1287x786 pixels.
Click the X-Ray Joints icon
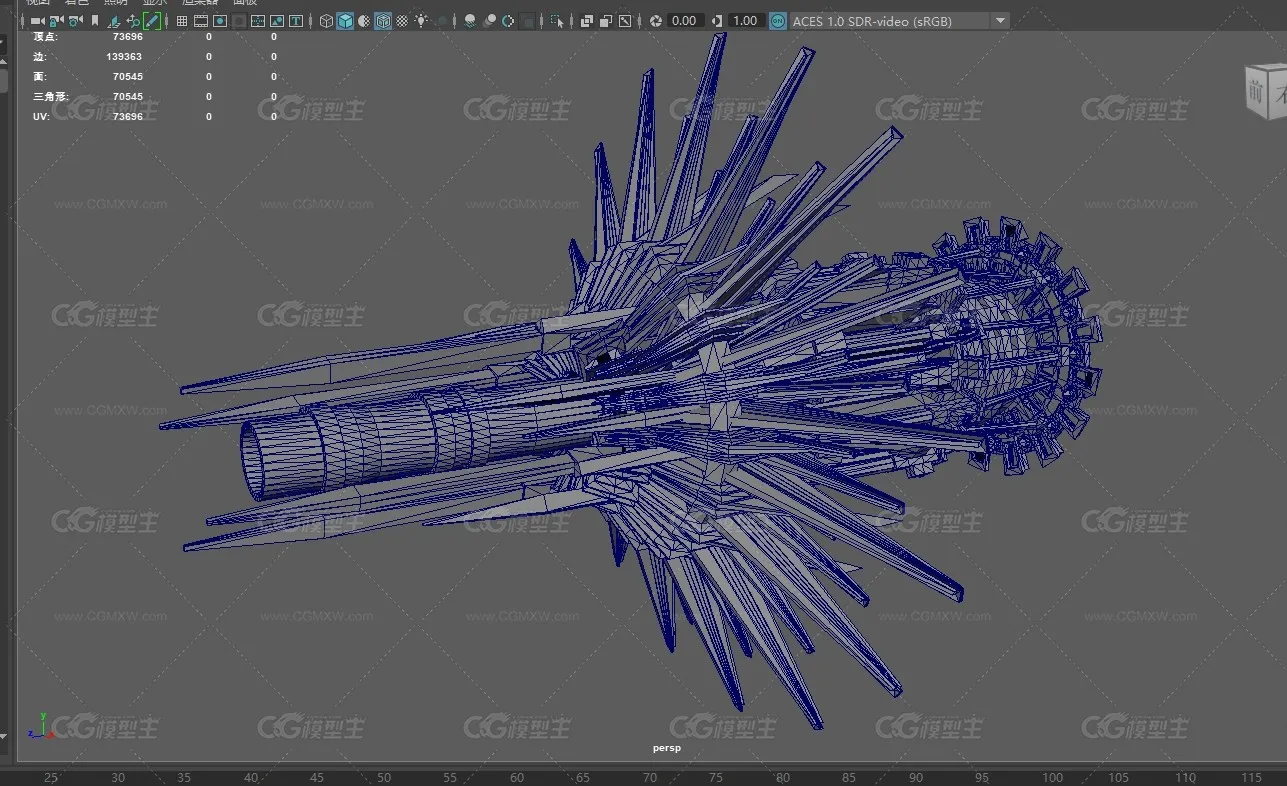click(x=625, y=20)
